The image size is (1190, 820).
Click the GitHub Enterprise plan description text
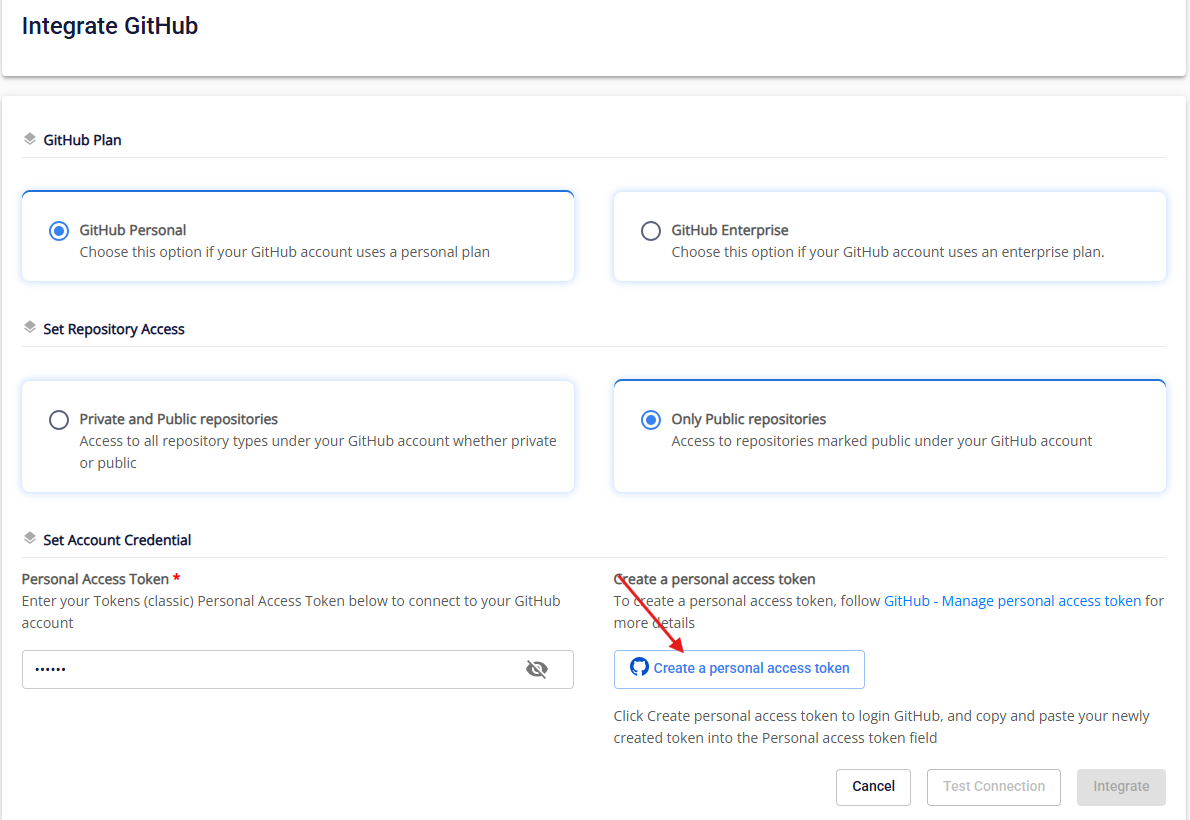(x=887, y=252)
